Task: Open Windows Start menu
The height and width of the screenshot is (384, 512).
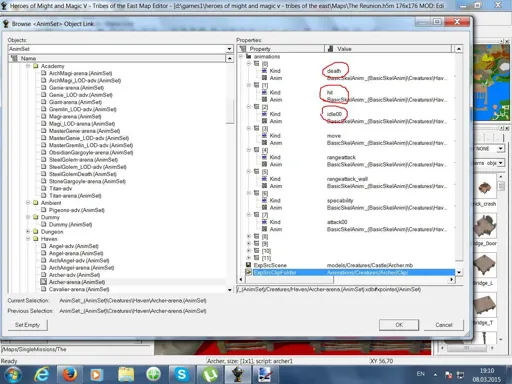Action: pos(13,375)
